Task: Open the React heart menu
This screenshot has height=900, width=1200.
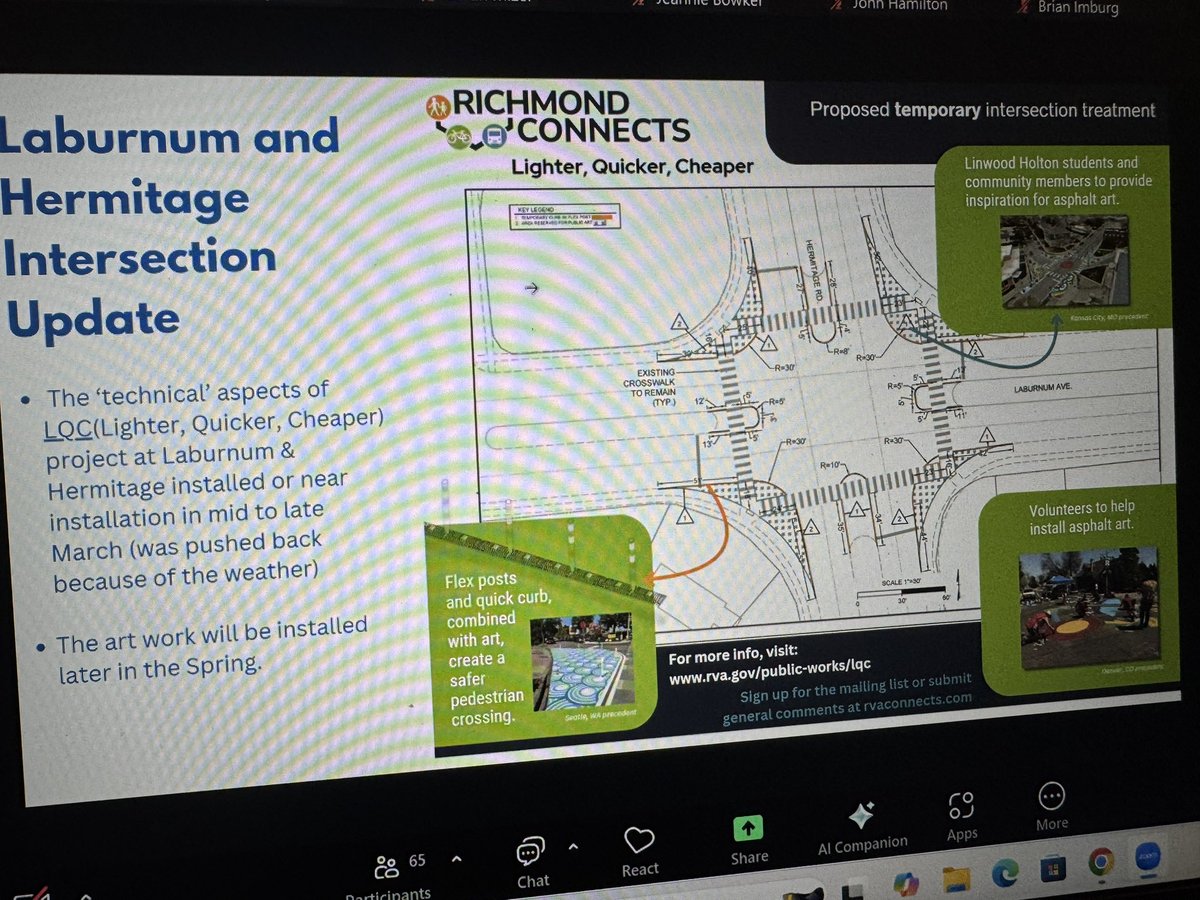Action: coord(639,850)
